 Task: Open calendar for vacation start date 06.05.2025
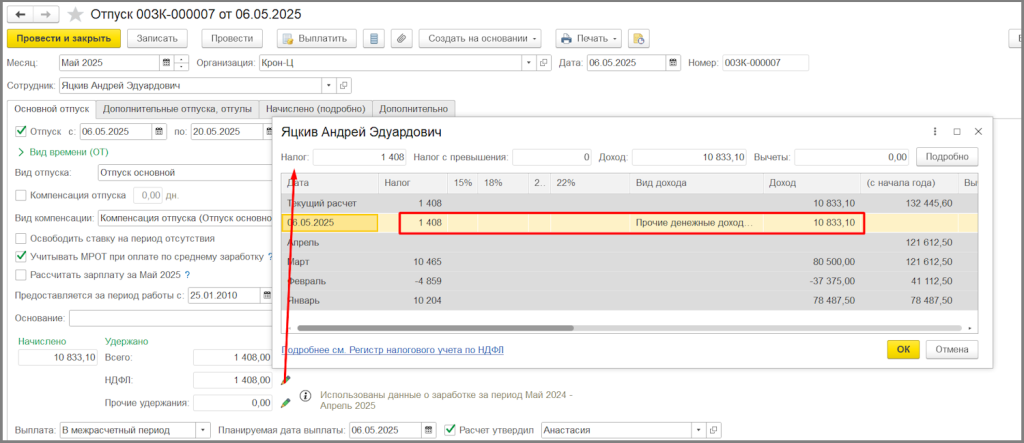pos(159,131)
